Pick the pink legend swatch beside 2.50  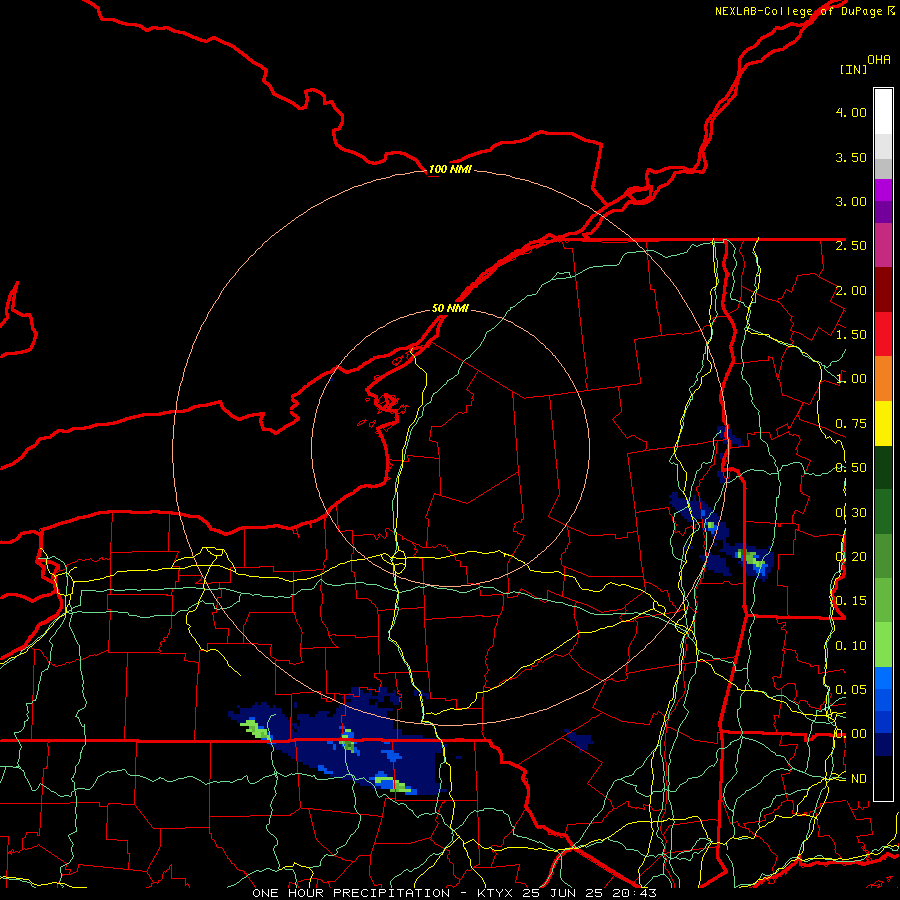pyautogui.click(x=883, y=246)
